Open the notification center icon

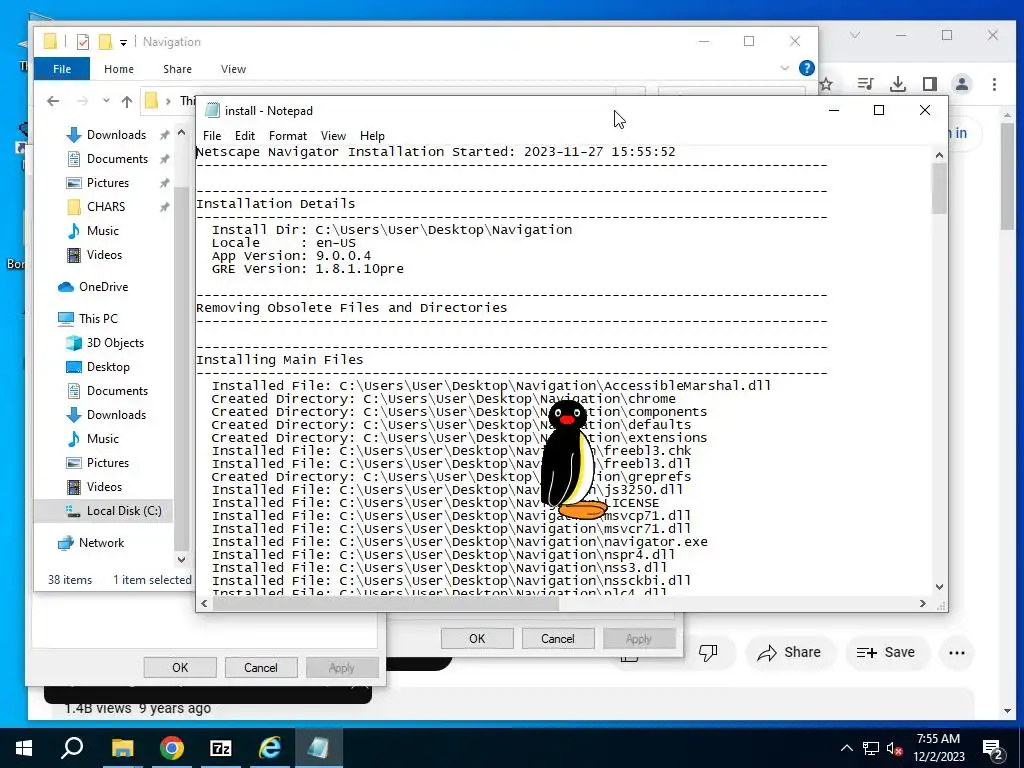click(993, 748)
